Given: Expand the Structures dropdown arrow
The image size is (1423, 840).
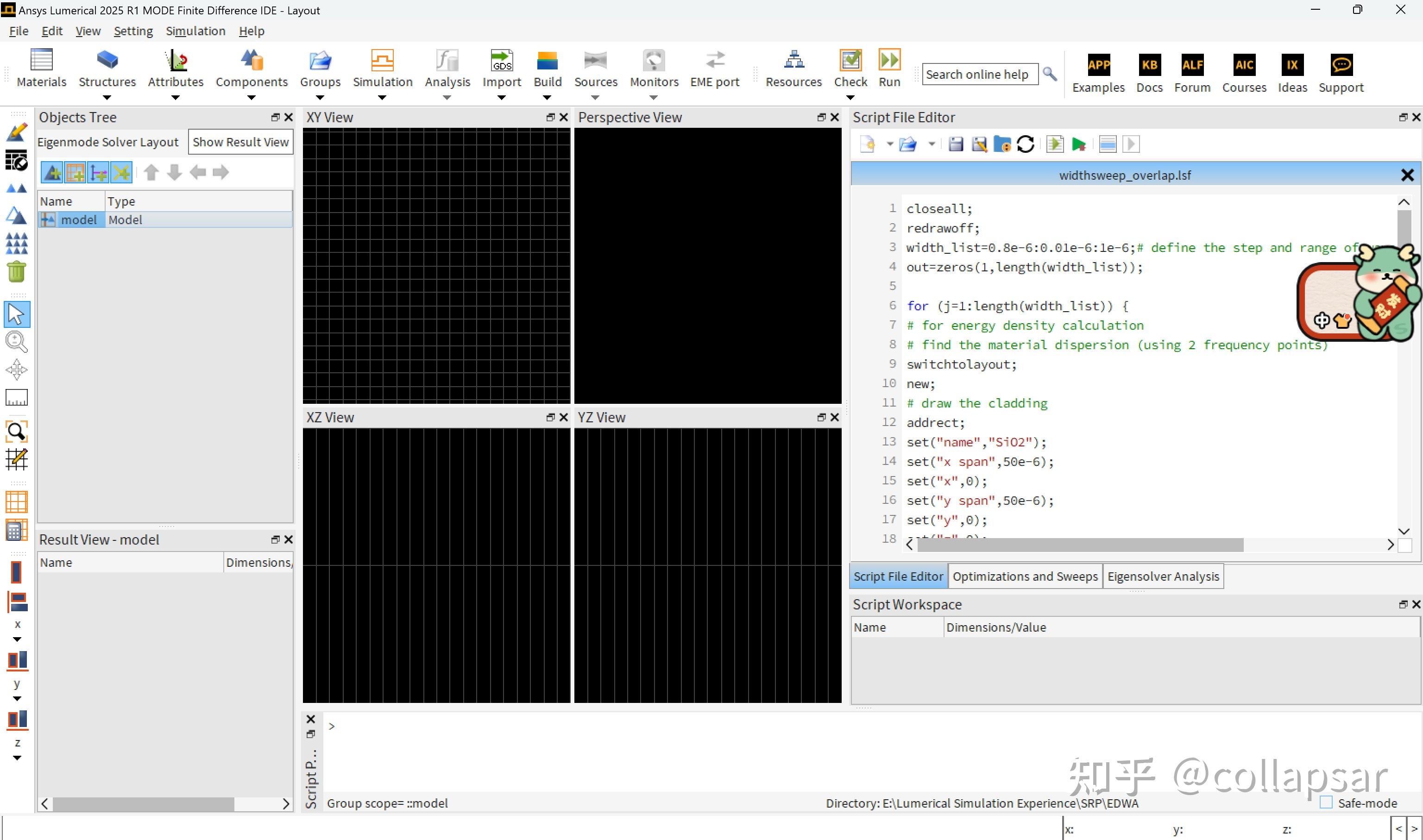Looking at the screenshot, I should tap(107, 98).
